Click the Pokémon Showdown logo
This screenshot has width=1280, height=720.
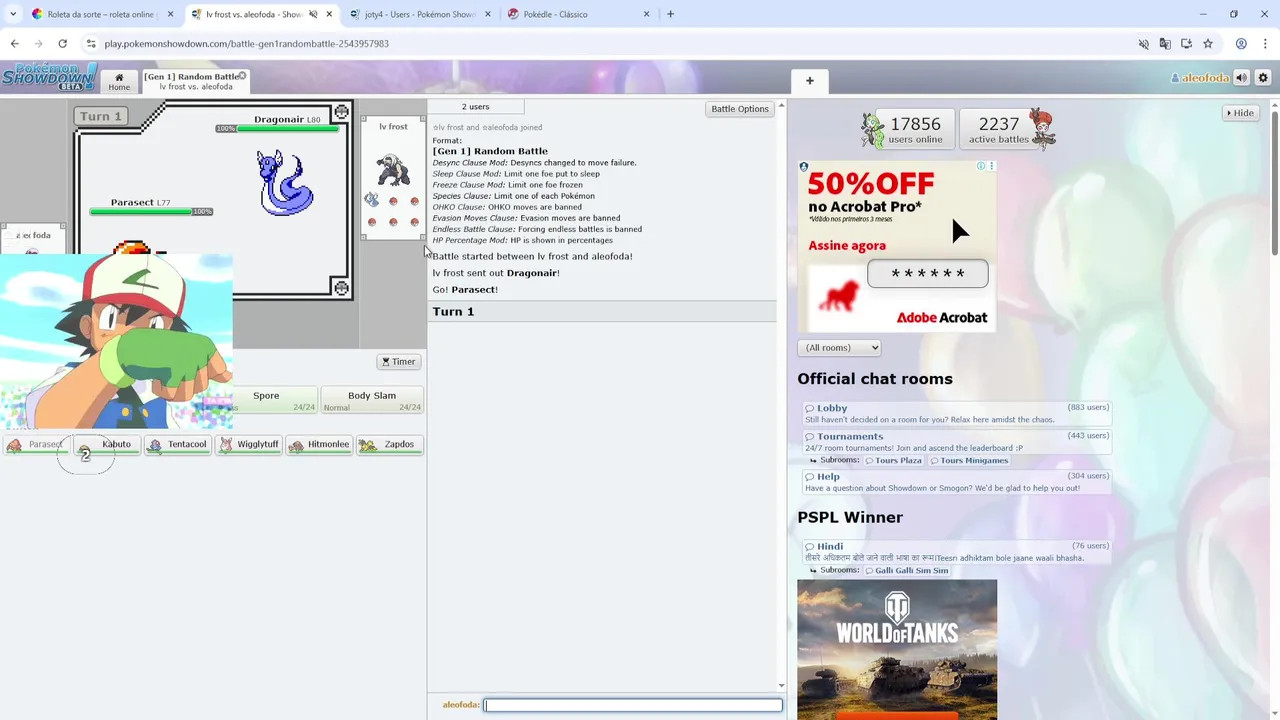(x=48, y=78)
